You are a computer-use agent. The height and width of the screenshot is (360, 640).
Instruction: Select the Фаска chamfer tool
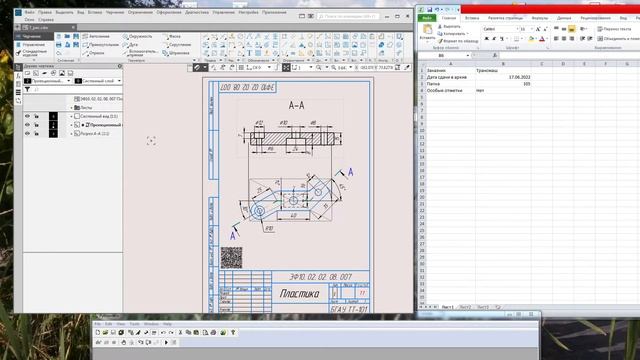pos(172,36)
